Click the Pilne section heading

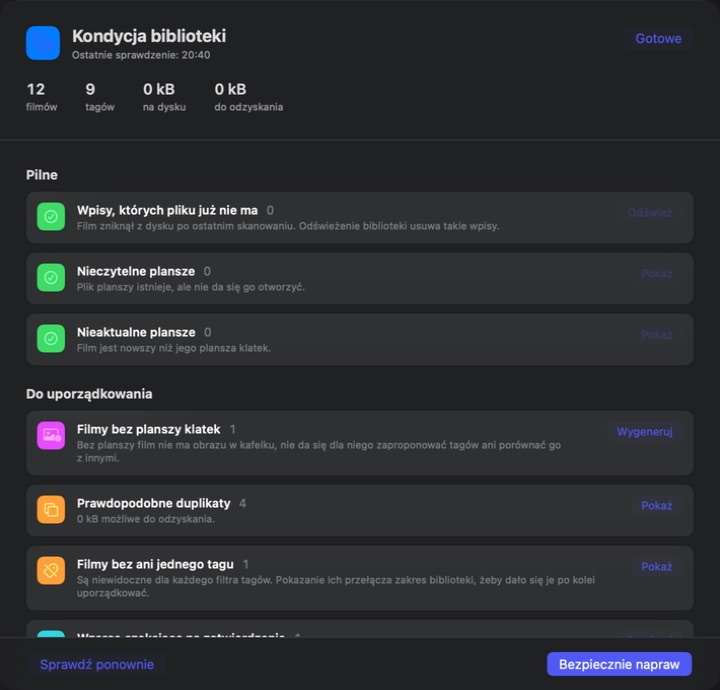42,175
